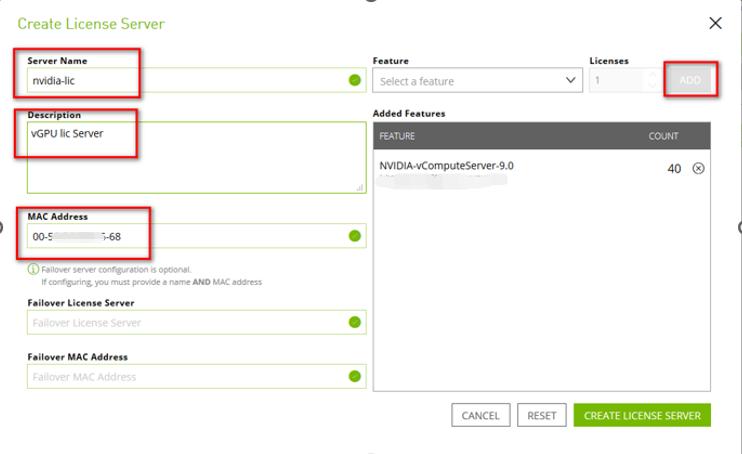Click the Licenses count stepper

pos(653,80)
